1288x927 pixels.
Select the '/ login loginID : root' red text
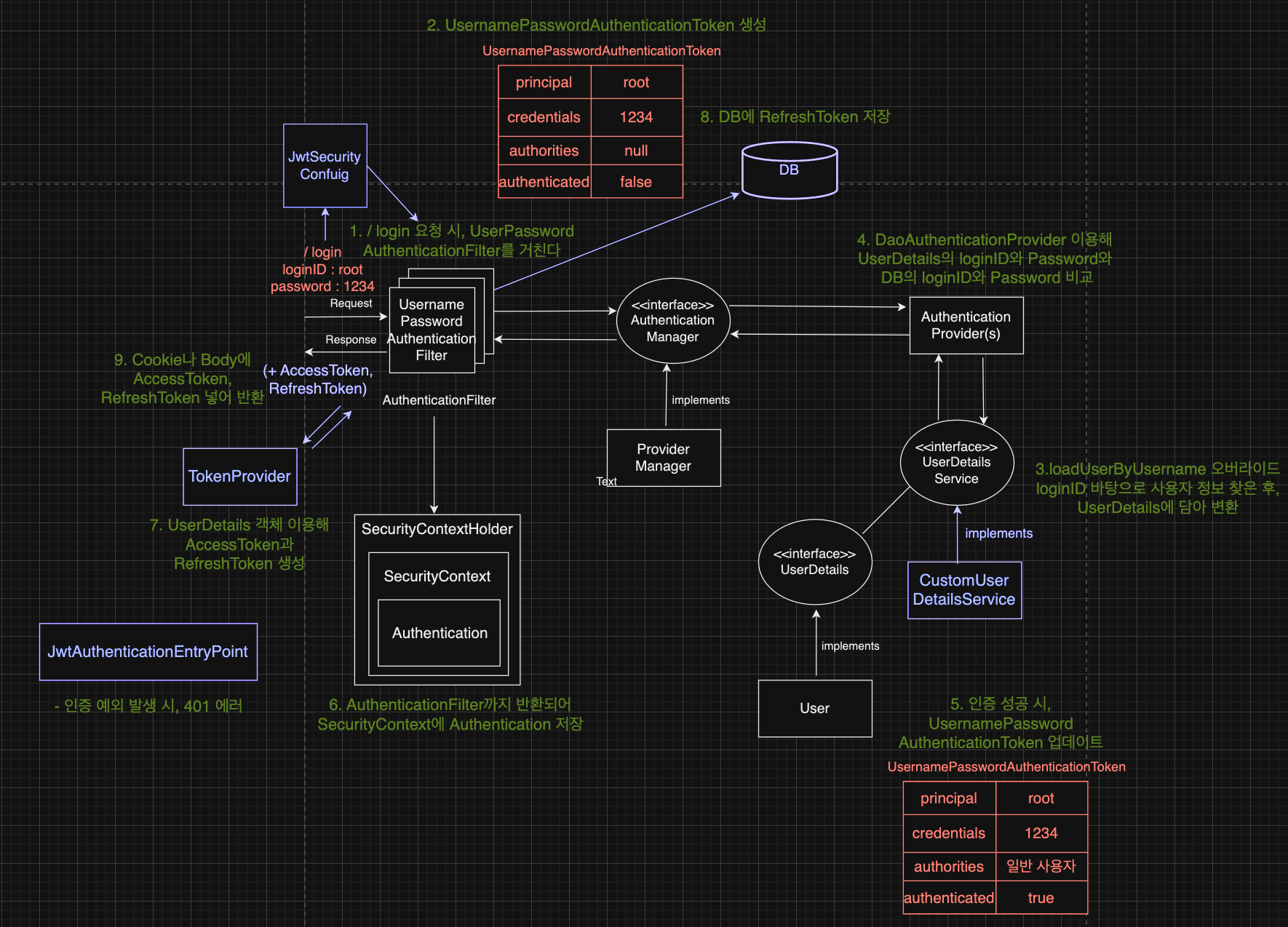322,269
